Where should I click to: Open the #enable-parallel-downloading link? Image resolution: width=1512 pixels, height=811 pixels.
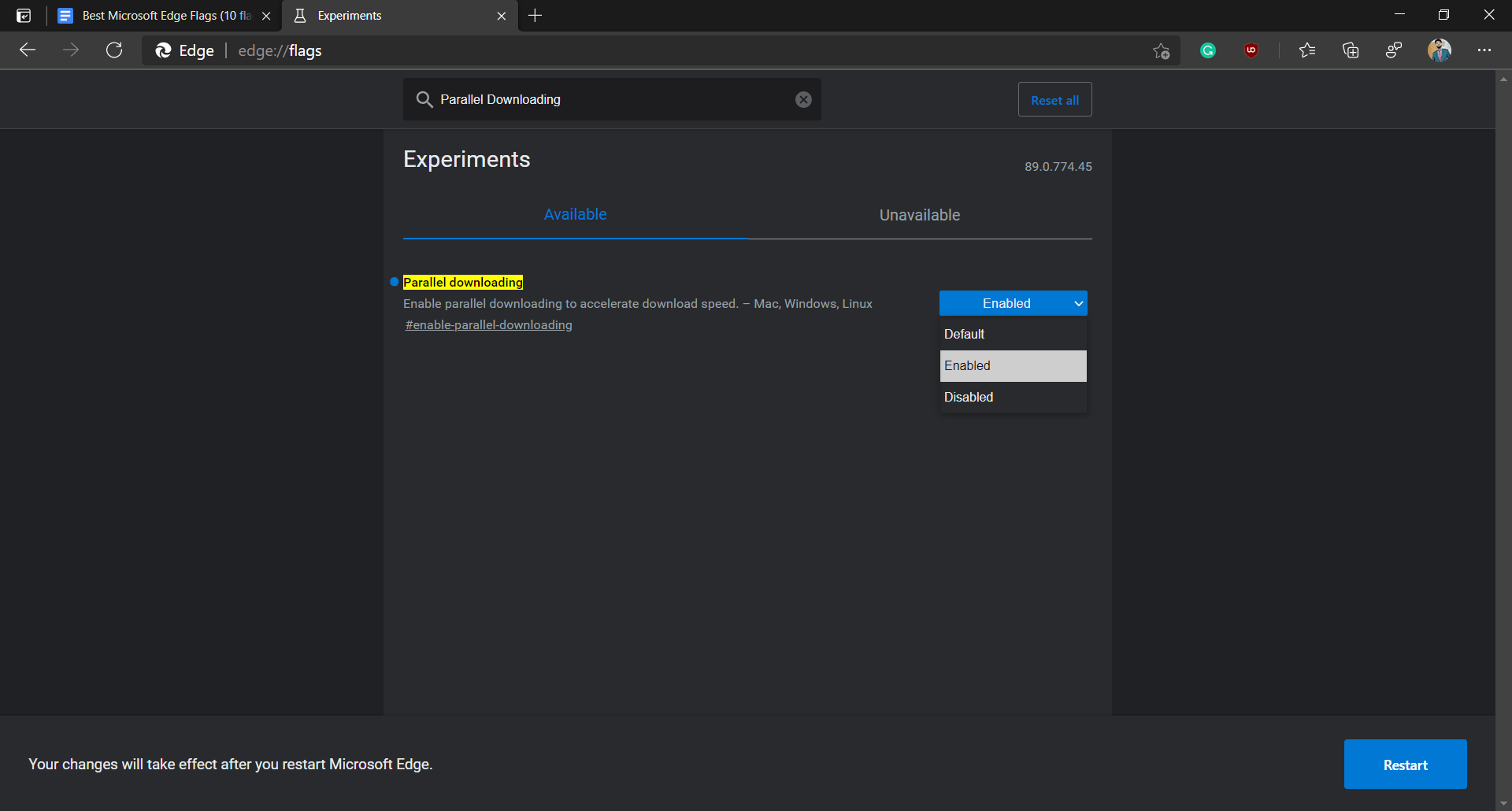pos(488,324)
